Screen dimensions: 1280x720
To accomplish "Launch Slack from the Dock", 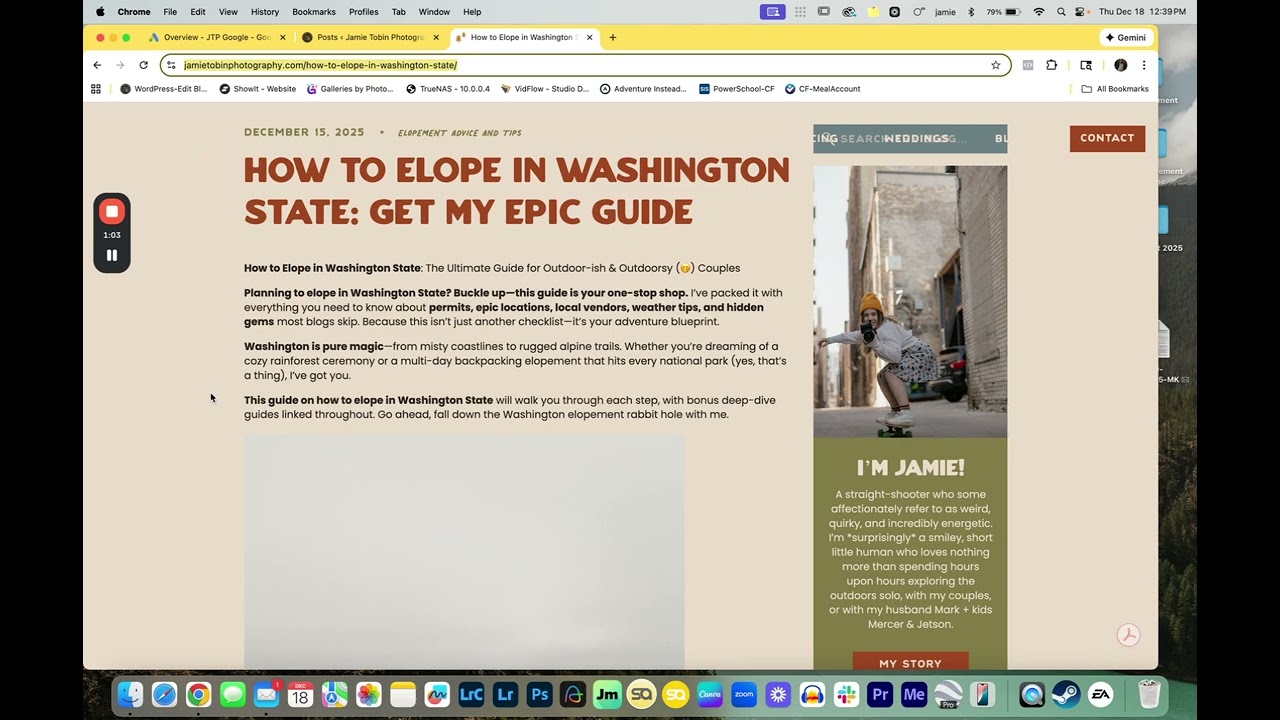I will pos(846,694).
